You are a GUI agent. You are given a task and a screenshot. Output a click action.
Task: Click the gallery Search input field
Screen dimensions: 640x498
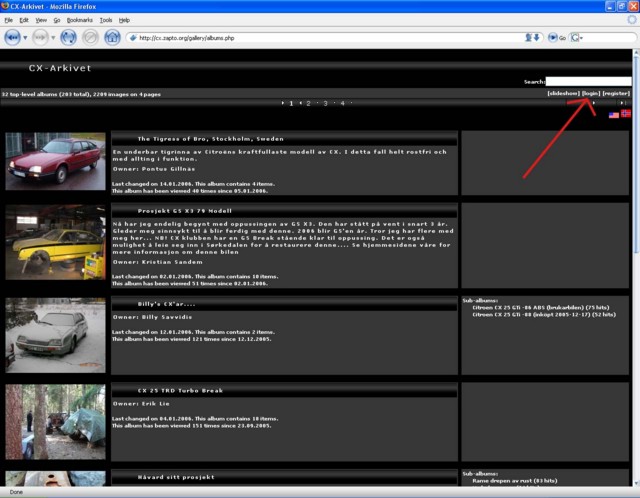[588, 81]
